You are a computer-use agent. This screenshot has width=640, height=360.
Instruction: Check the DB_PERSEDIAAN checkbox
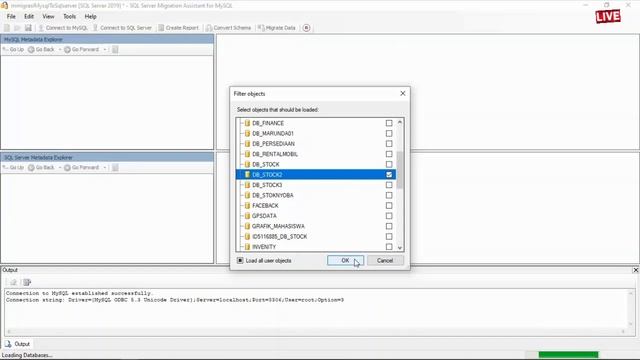389,144
